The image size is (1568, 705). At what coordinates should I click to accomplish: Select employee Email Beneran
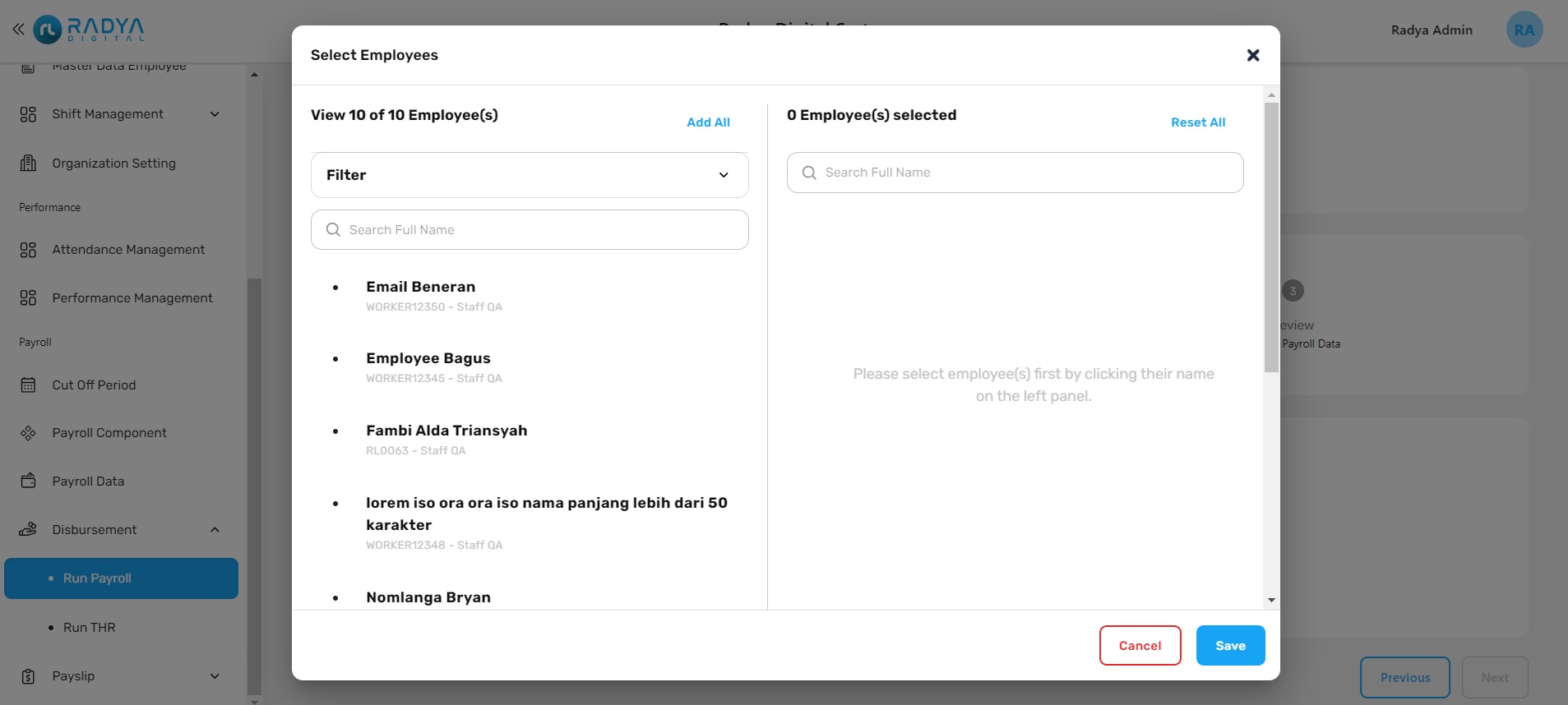(420, 287)
